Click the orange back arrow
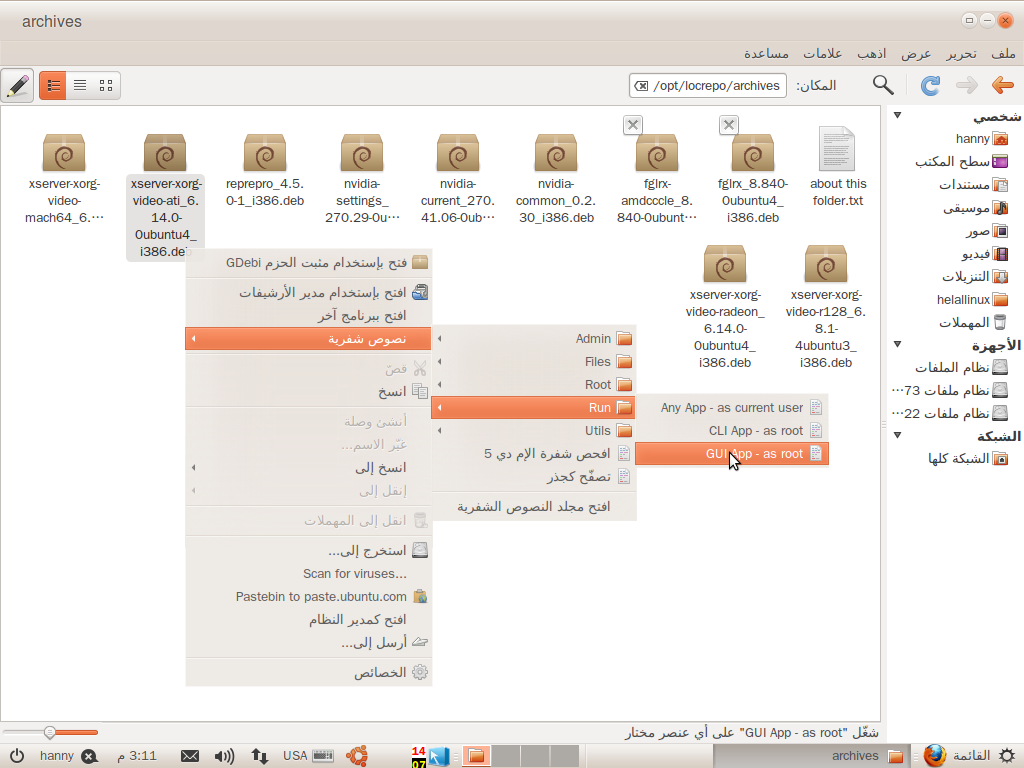The height and width of the screenshot is (768, 1024). tap(1002, 86)
